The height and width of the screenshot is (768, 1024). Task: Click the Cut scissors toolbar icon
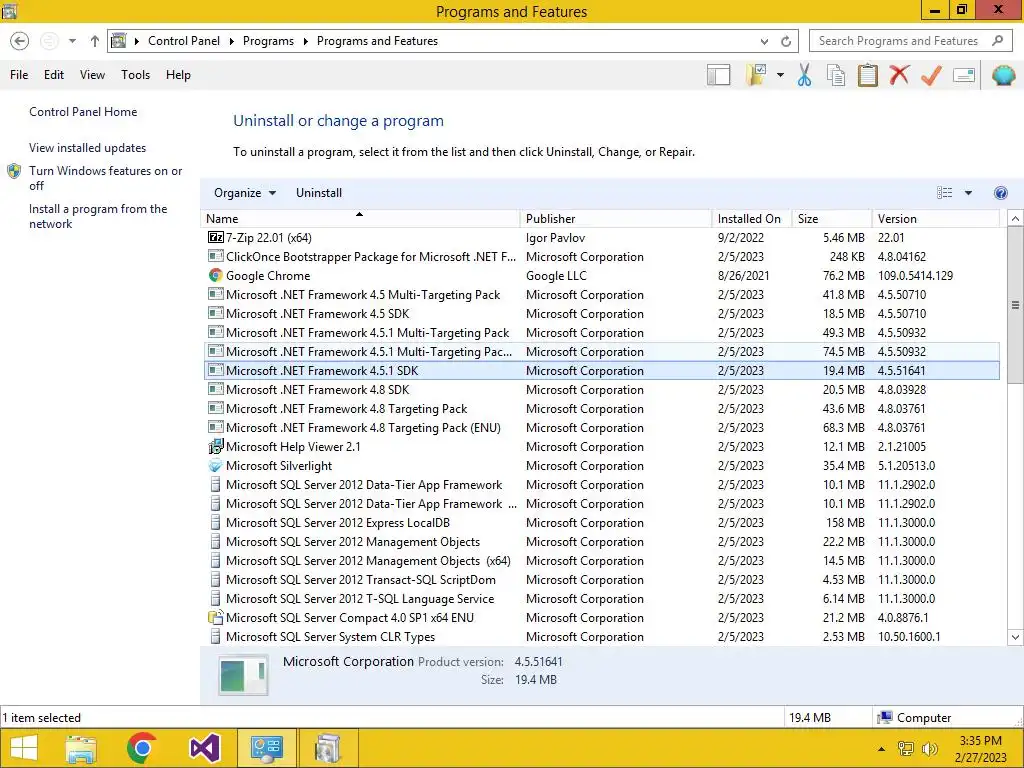coord(805,75)
